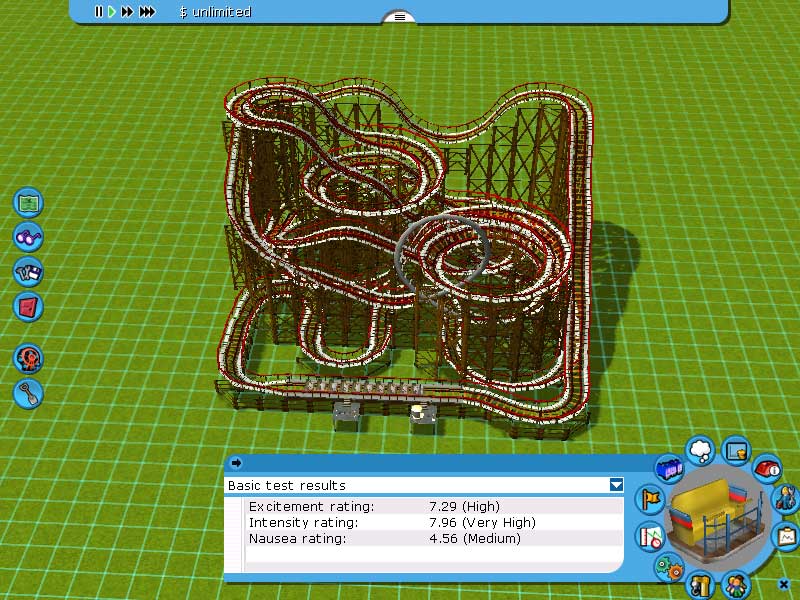The image size is (800, 600).
Task: Open the clipboard graph icon
Action: (x=788, y=536)
